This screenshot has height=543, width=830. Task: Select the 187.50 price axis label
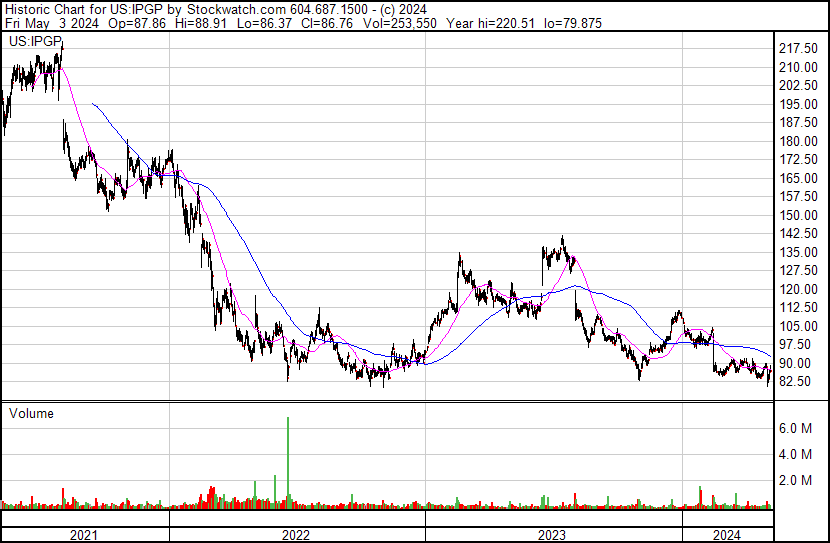[798, 122]
